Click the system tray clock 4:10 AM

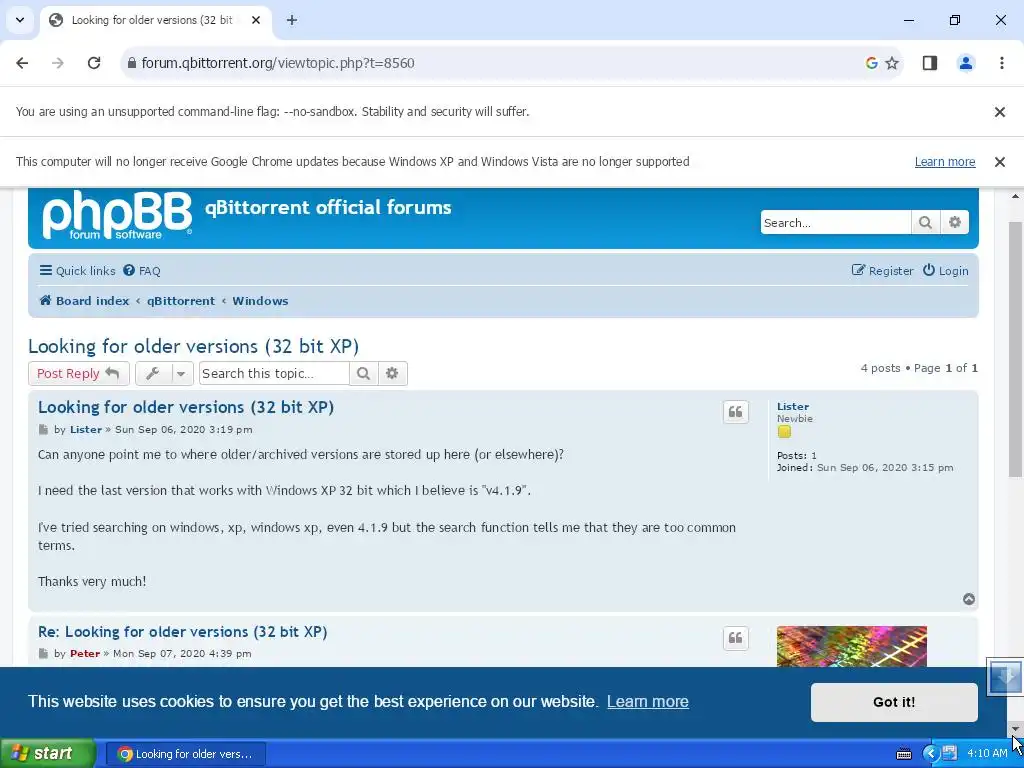[x=987, y=754]
